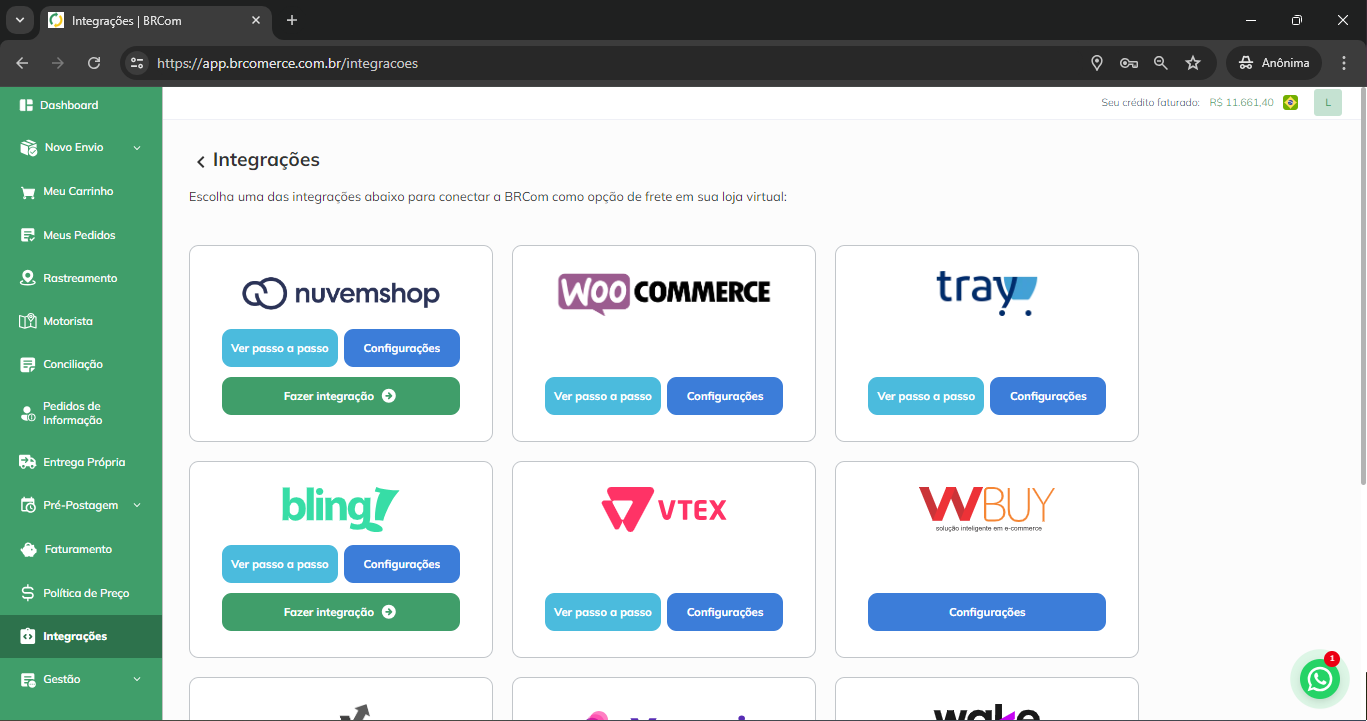Screen dimensions: 1367x721
Task: Expand the Pré-Postagem submenu
Action: 137,506
